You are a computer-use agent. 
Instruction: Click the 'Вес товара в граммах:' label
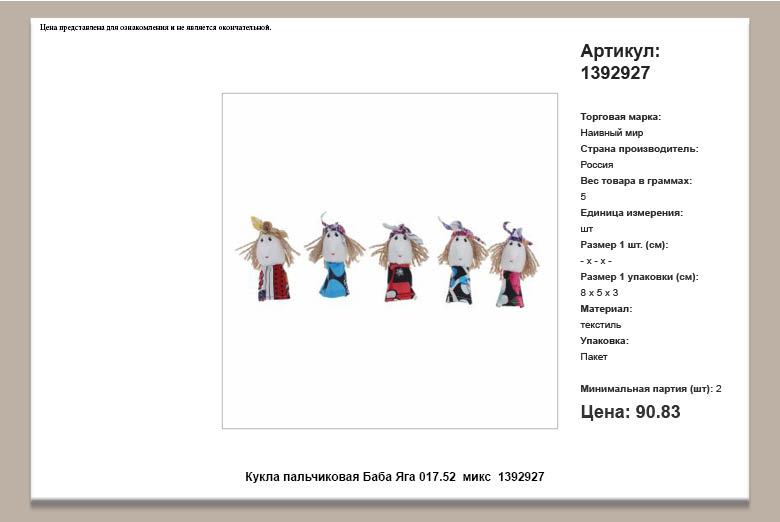click(636, 181)
